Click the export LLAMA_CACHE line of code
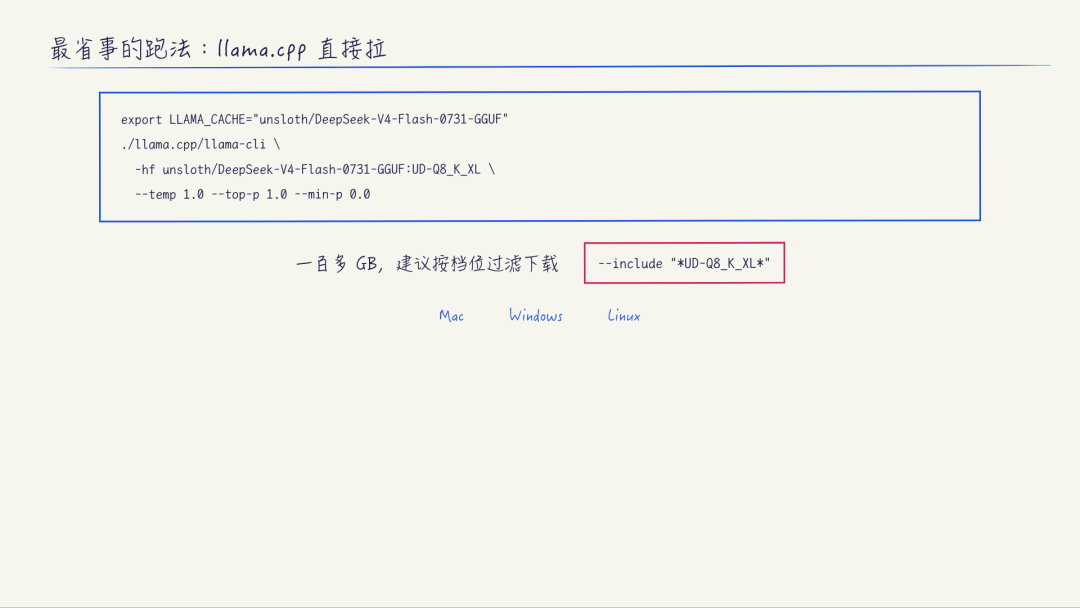 point(315,120)
